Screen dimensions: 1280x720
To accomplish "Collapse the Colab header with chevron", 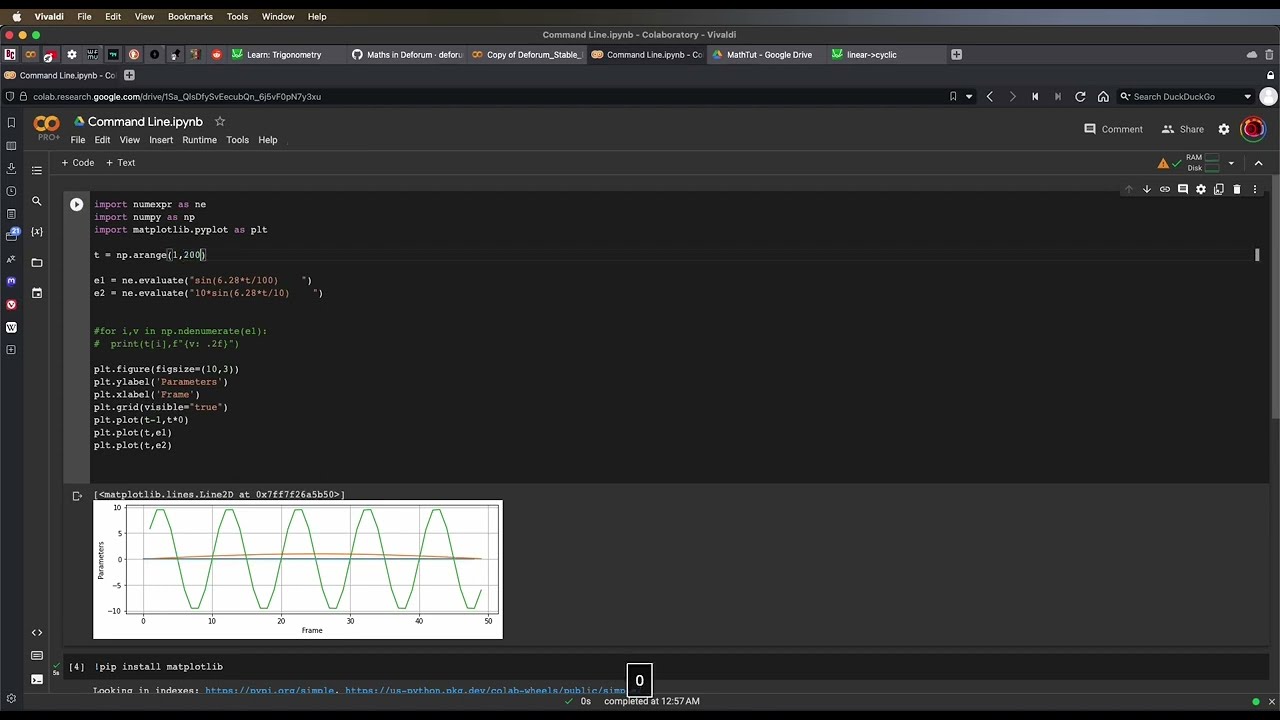I will [1259, 163].
